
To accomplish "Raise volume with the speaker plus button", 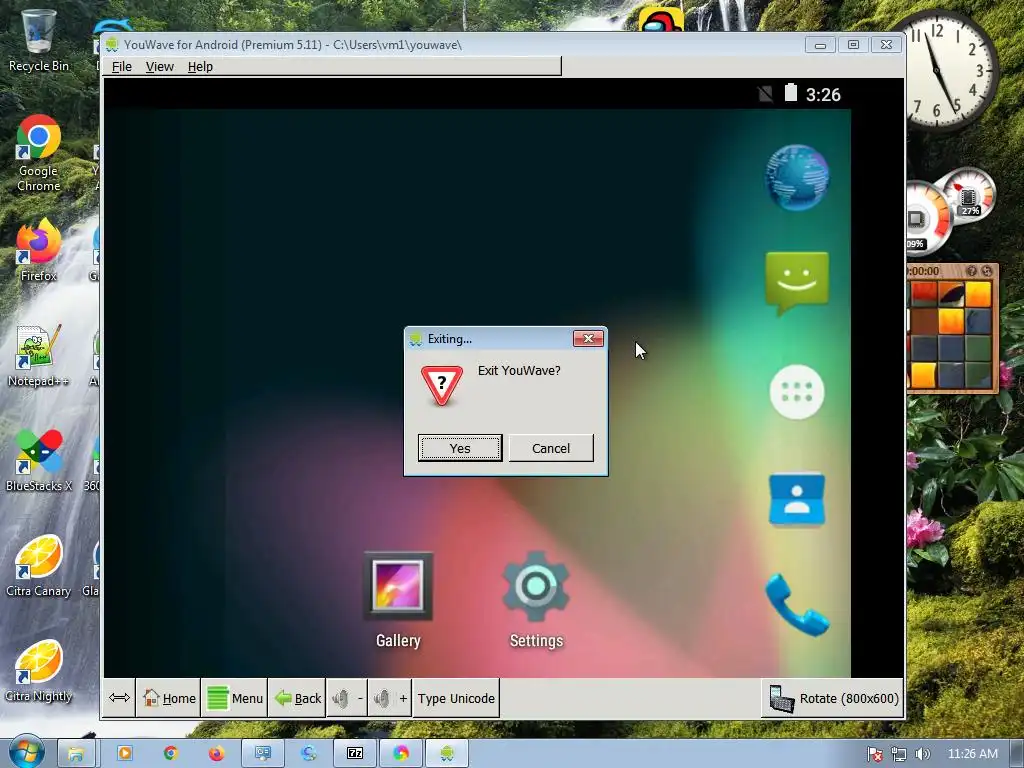I will [390, 698].
